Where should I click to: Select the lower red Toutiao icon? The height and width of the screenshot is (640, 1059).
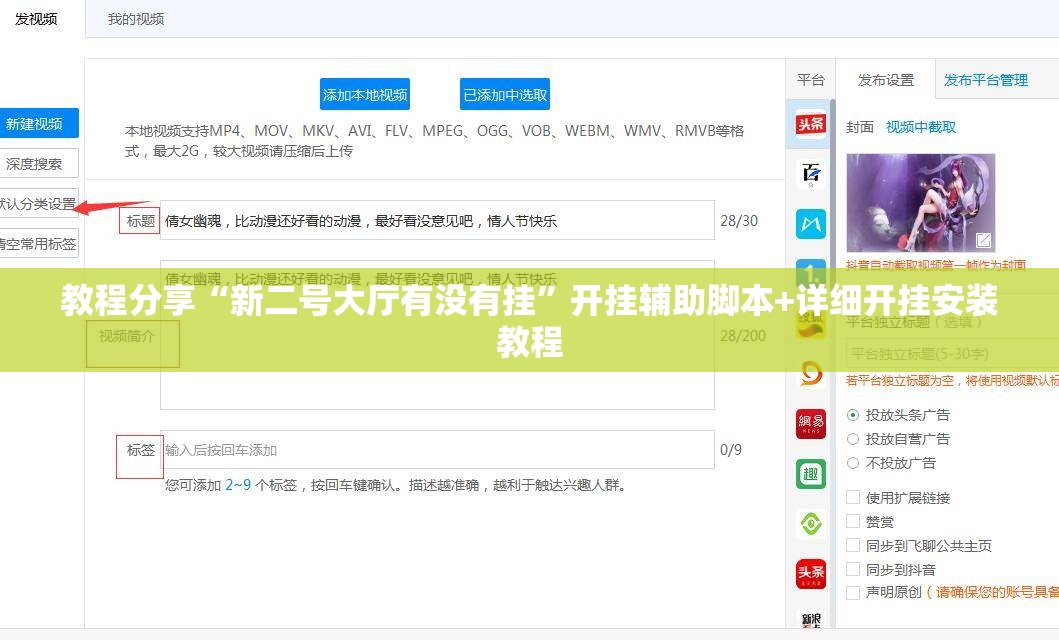tap(810, 573)
